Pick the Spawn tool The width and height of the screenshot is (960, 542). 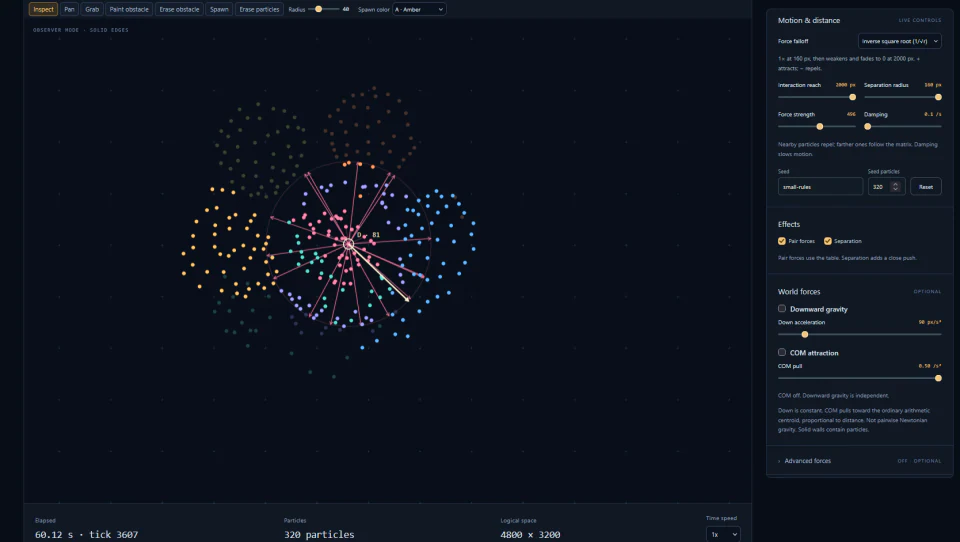click(219, 9)
